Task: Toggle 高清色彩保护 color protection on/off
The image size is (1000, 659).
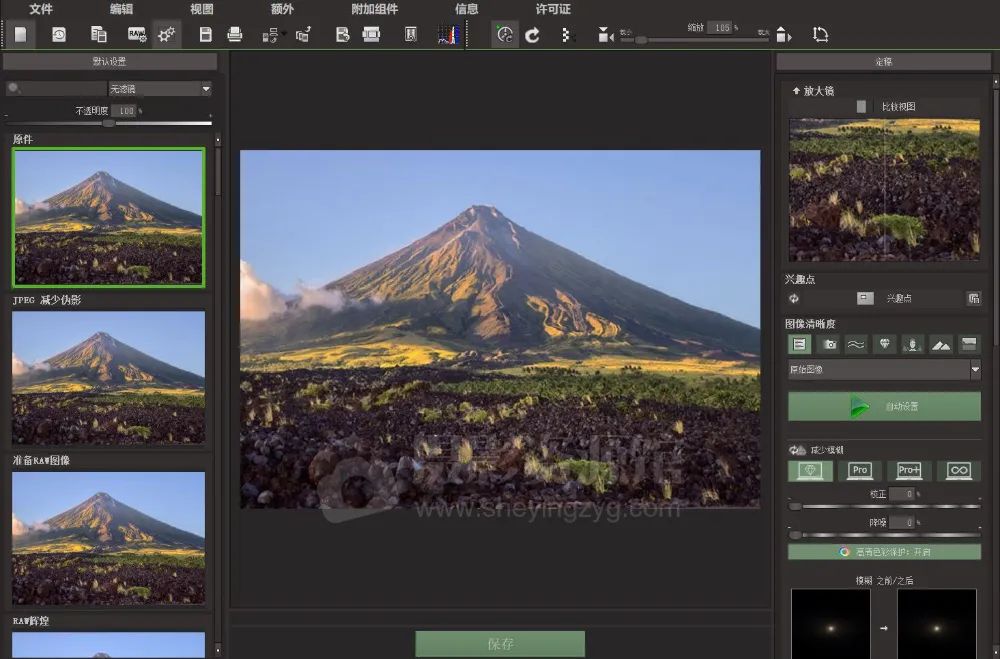Action: click(884, 552)
